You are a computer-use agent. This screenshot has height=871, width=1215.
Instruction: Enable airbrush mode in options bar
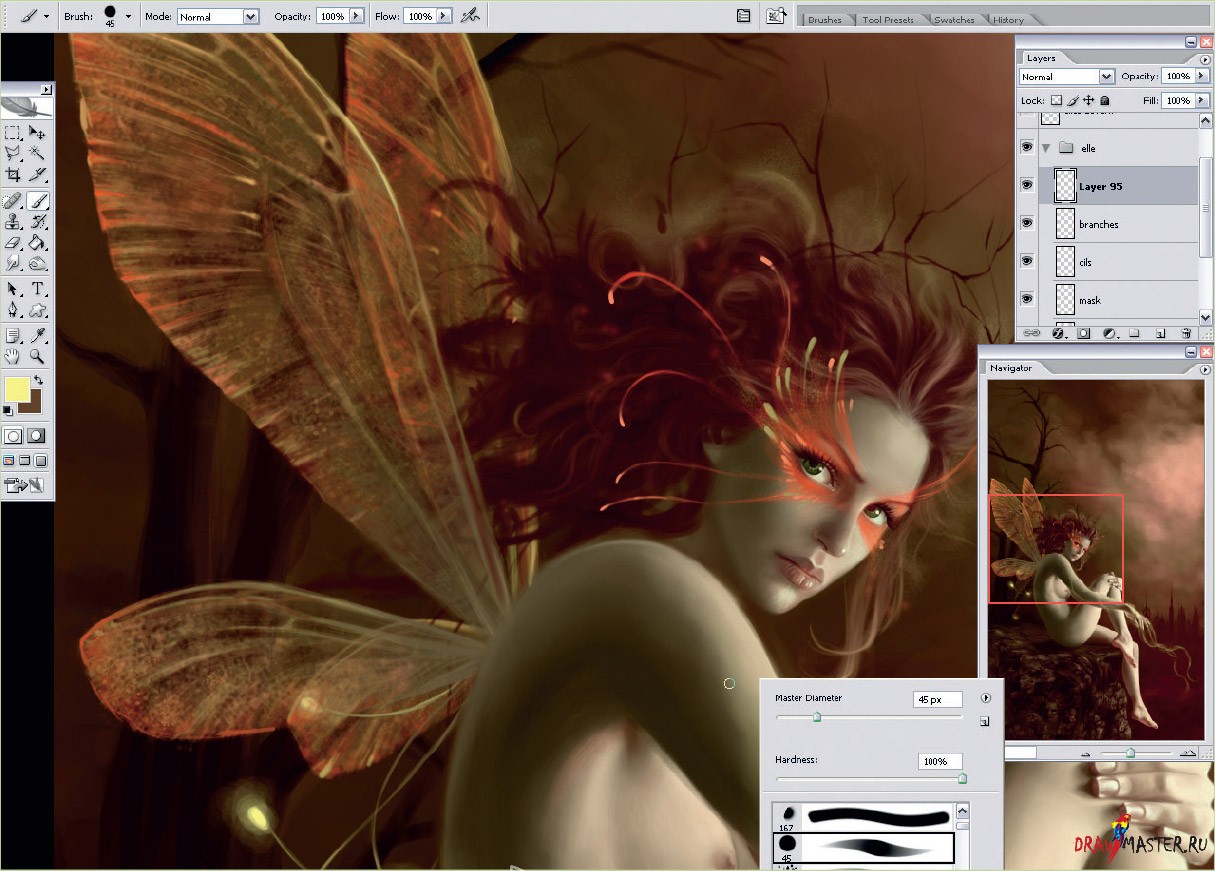point(470,16)
